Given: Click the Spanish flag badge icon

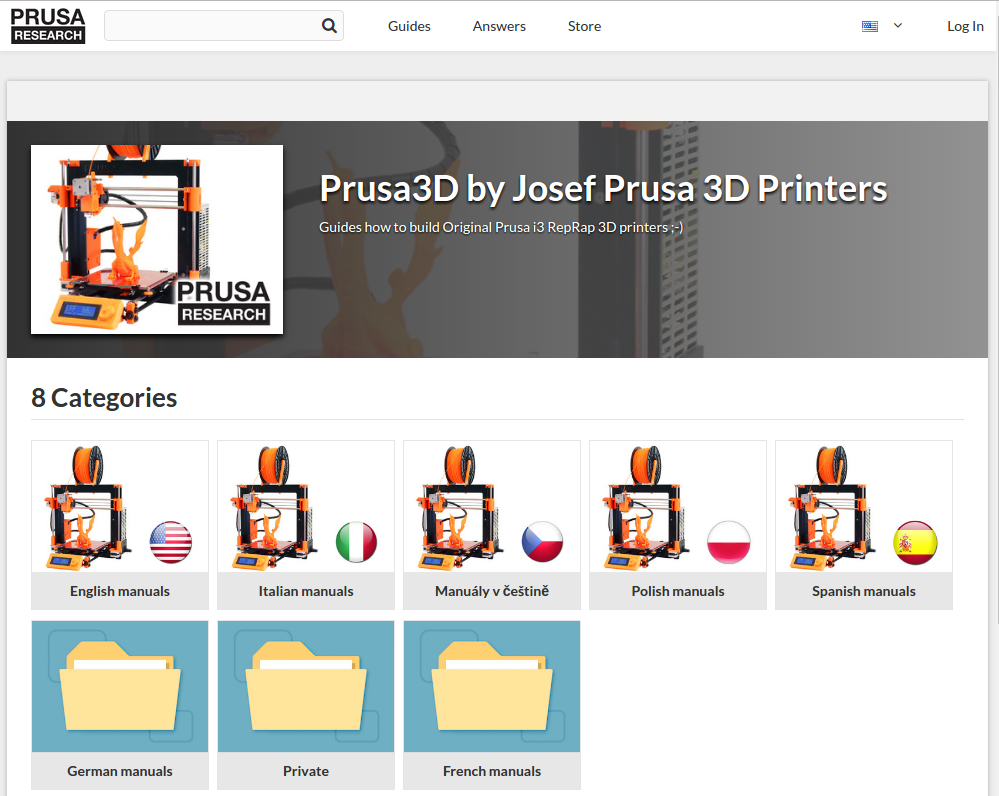Looking at the screenshot, I should click(915, 542).
